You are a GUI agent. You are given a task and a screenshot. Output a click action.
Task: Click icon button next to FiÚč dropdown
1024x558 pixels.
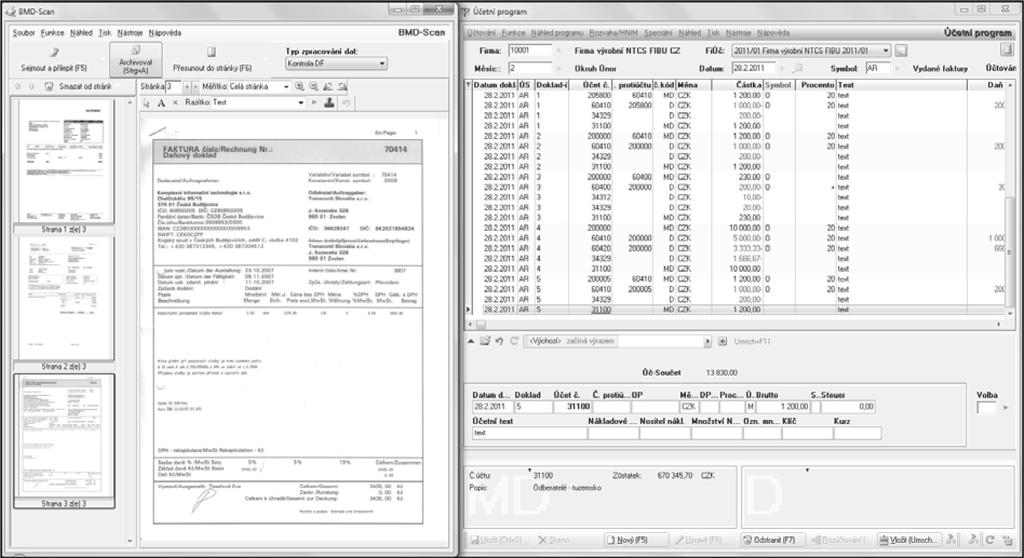coord(901,50)
